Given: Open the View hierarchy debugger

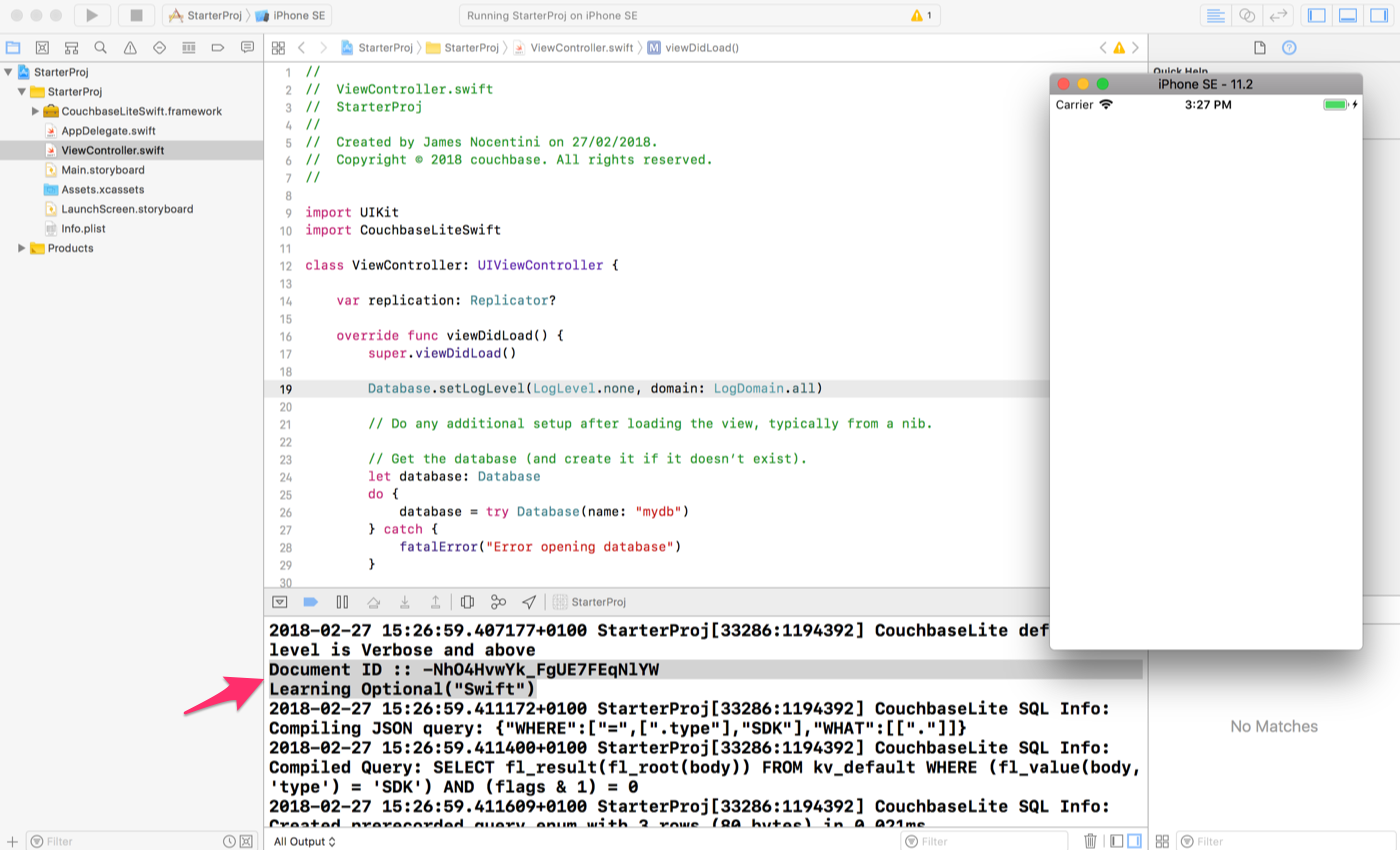Looking at the screenshot, I should pos(466,601).
